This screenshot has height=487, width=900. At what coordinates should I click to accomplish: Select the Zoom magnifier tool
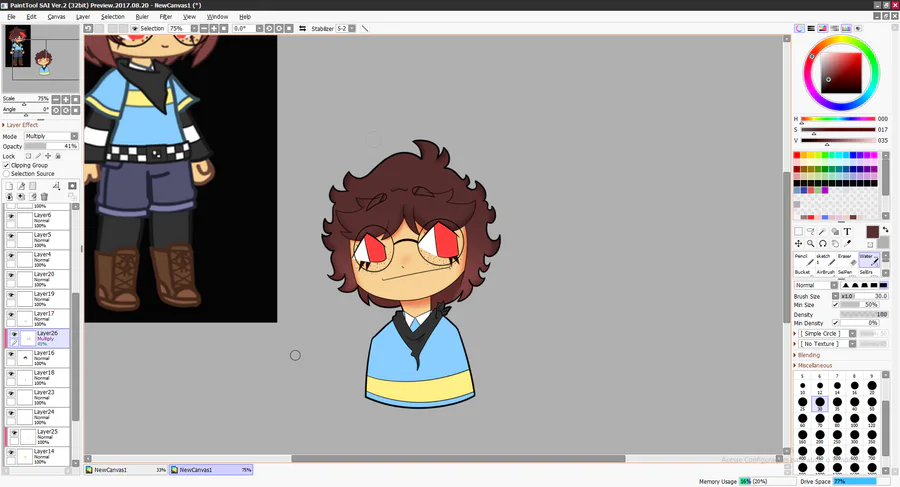pyautogui.click(x=810, y=244)
